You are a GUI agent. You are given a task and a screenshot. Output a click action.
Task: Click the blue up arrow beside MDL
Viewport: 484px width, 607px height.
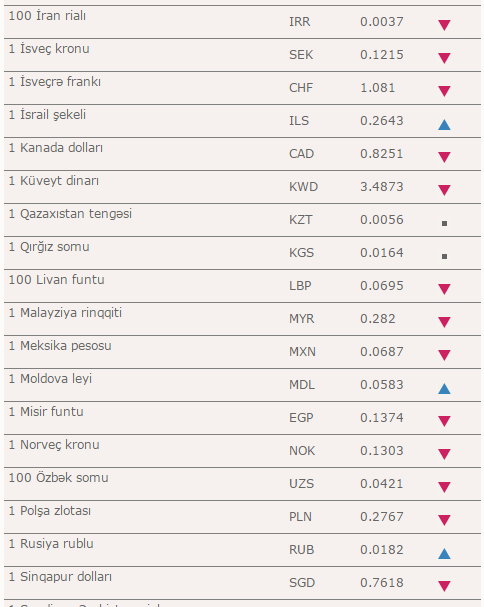[444, 389]
